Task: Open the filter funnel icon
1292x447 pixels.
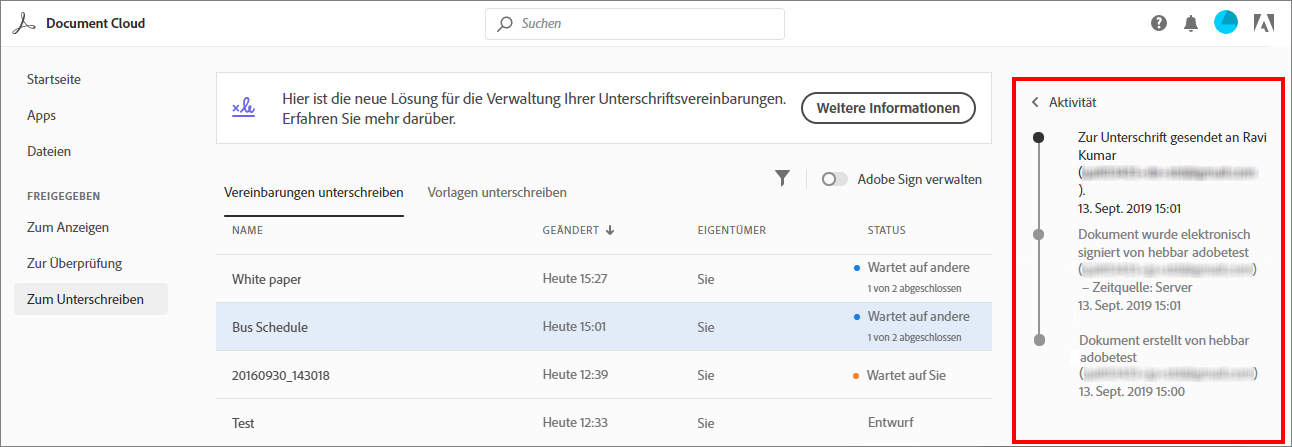Action: coord(782,178)
